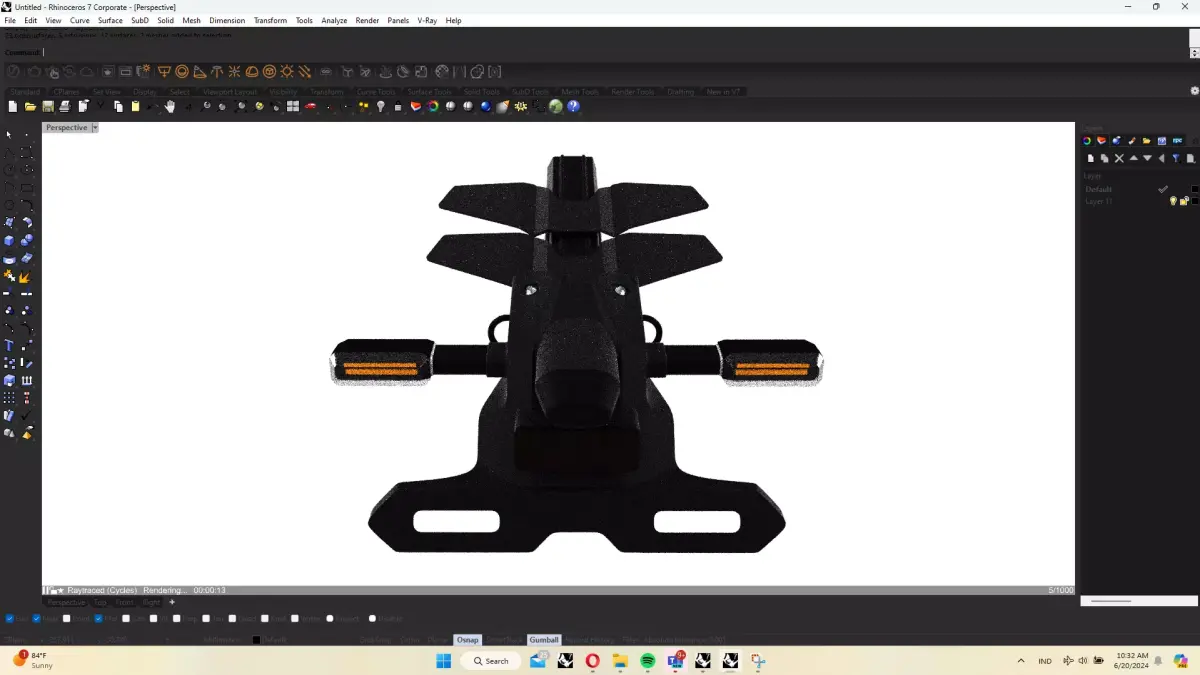Toggle the Osnap button in status bar
Viewport: 1200px width, 675px height.
click(467, 639)
